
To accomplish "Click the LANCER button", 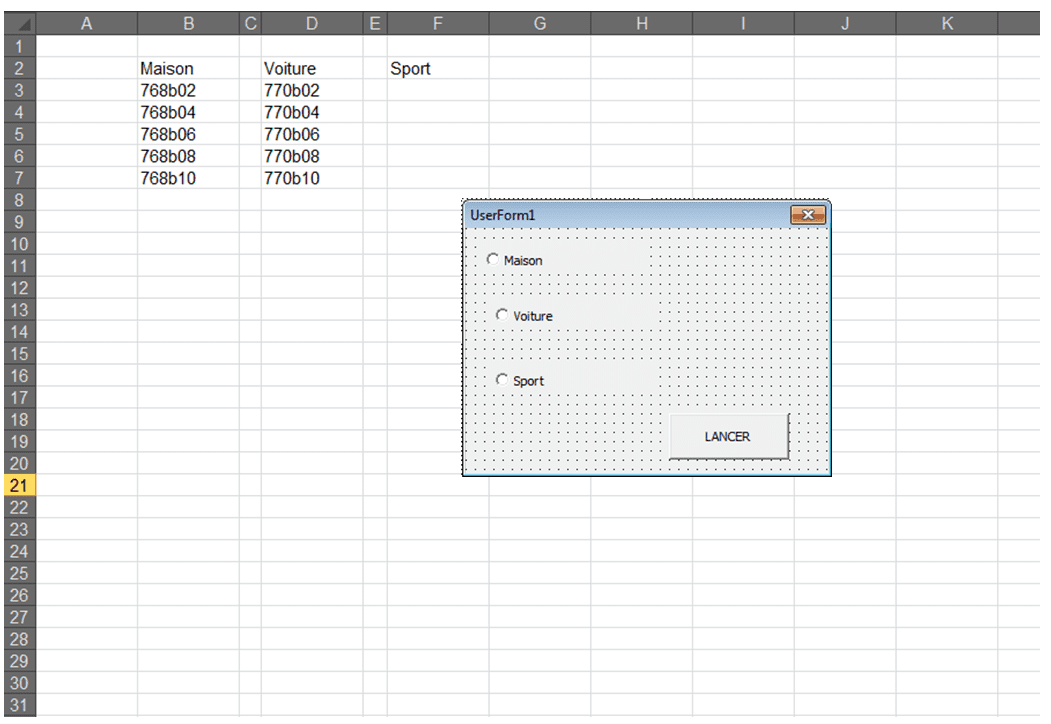I will tap(728, 437).
